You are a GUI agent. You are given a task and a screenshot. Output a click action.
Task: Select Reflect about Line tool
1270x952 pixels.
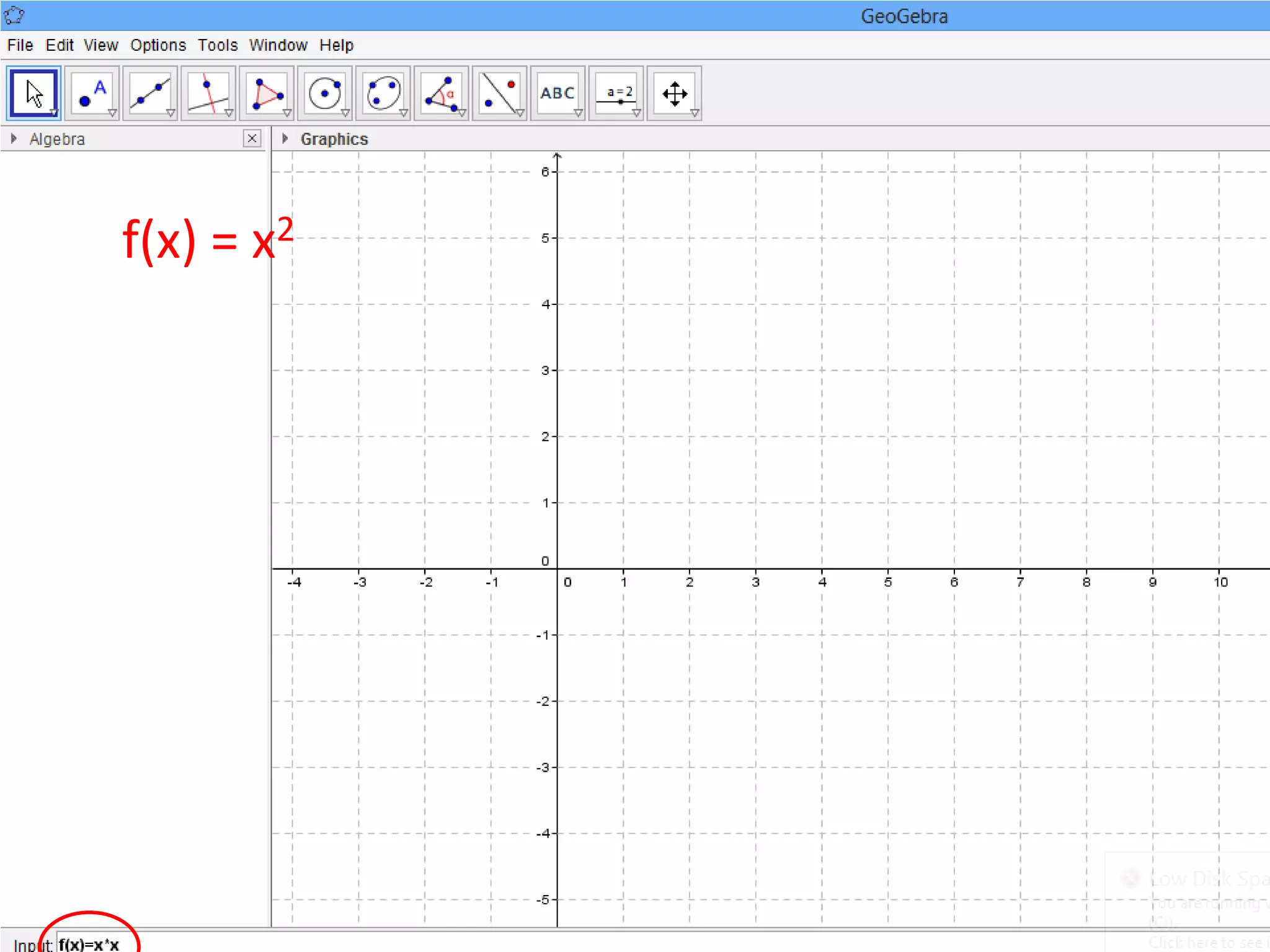pos(499,93)
